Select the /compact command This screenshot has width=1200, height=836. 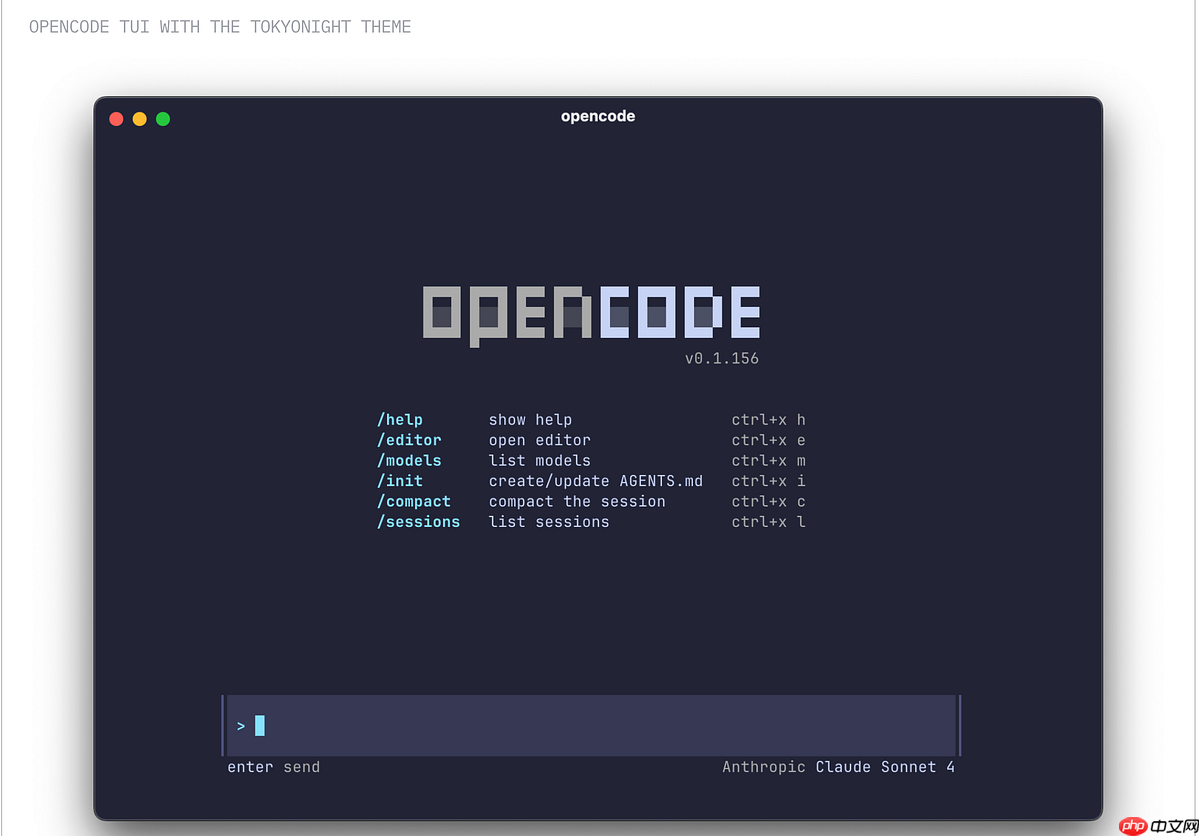click(414, 502)
